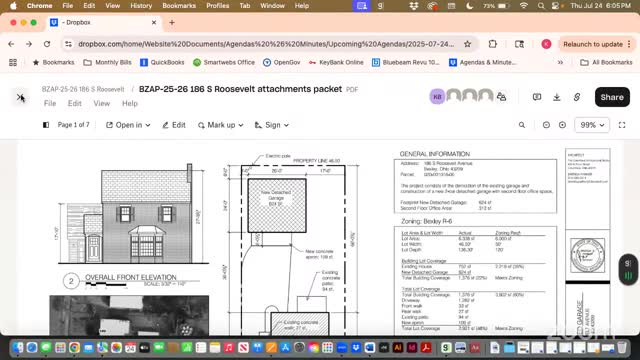Open the Chrome extensions puzzle icon
The height and width of the screenshot is (360, 640).
493,44
